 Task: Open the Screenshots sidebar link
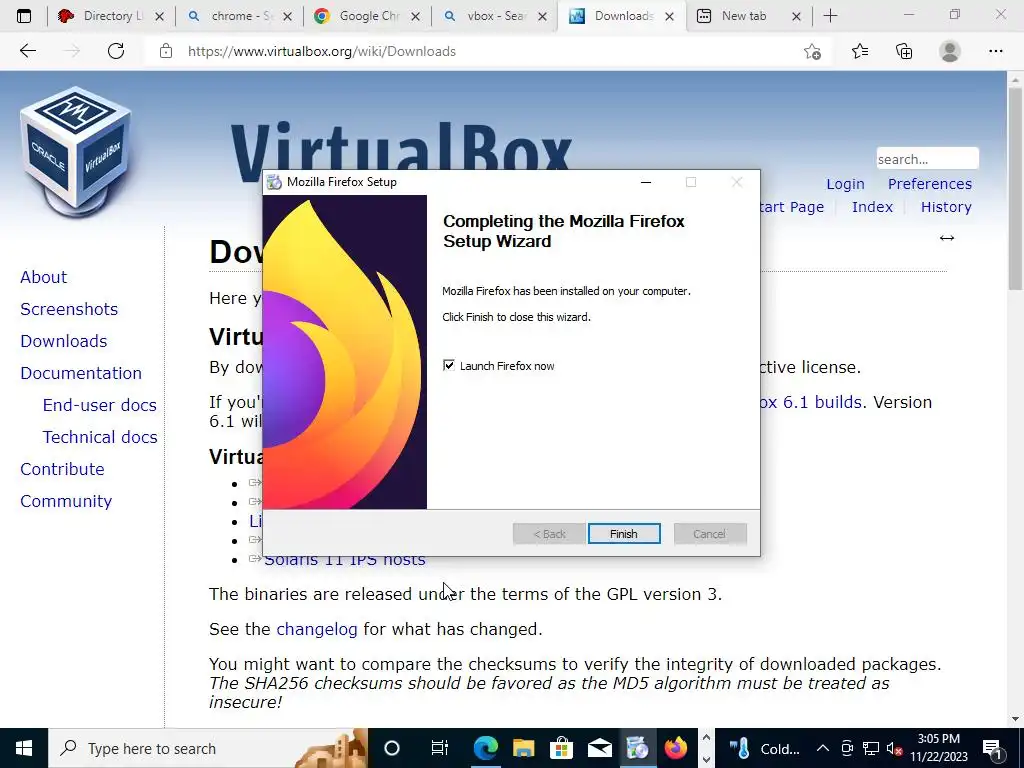(69, 309)
